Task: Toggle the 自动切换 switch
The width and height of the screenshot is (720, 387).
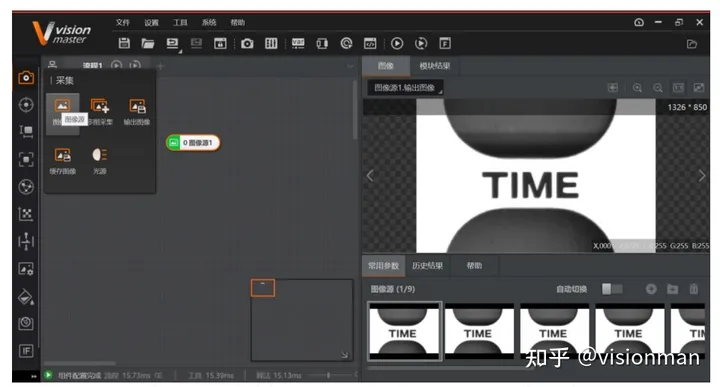Action: click(x=612, y=289)
